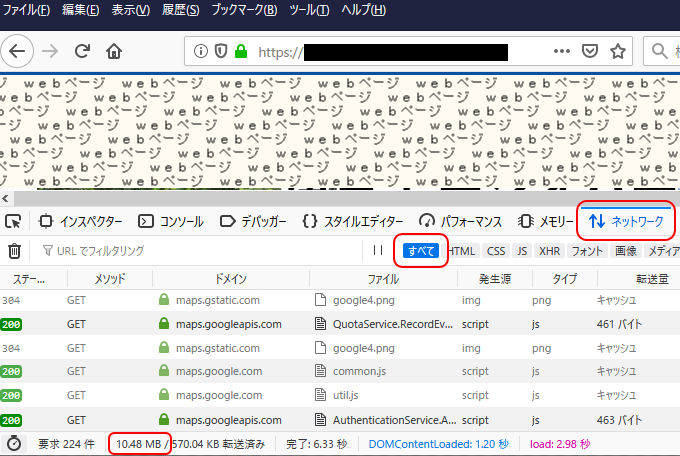Open the 履歴(S) menu
This screenshot has height=456, width=680.
point(180,10)
